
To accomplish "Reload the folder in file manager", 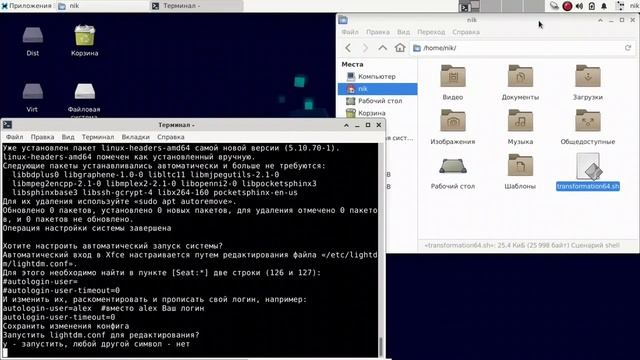I will (x=628, y=48).
